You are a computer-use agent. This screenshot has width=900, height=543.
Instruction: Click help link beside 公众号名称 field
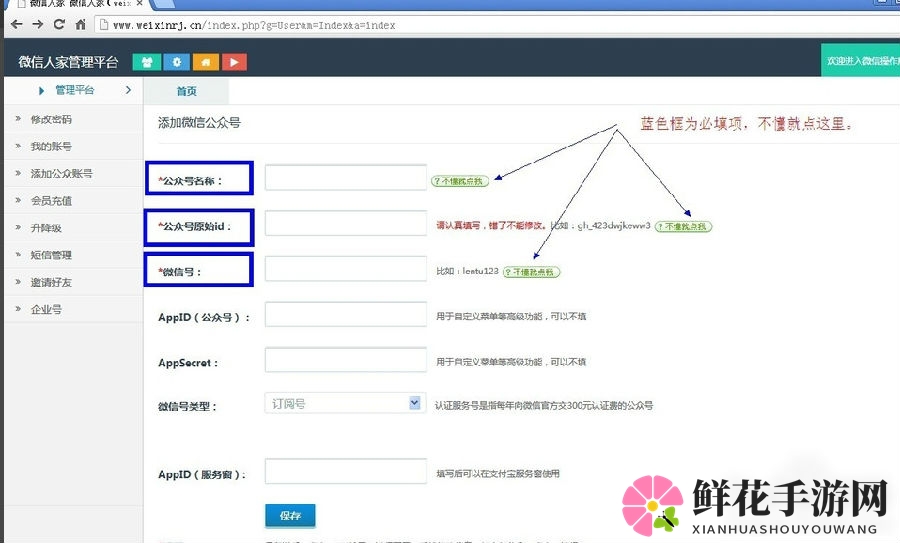coord(460,181)
